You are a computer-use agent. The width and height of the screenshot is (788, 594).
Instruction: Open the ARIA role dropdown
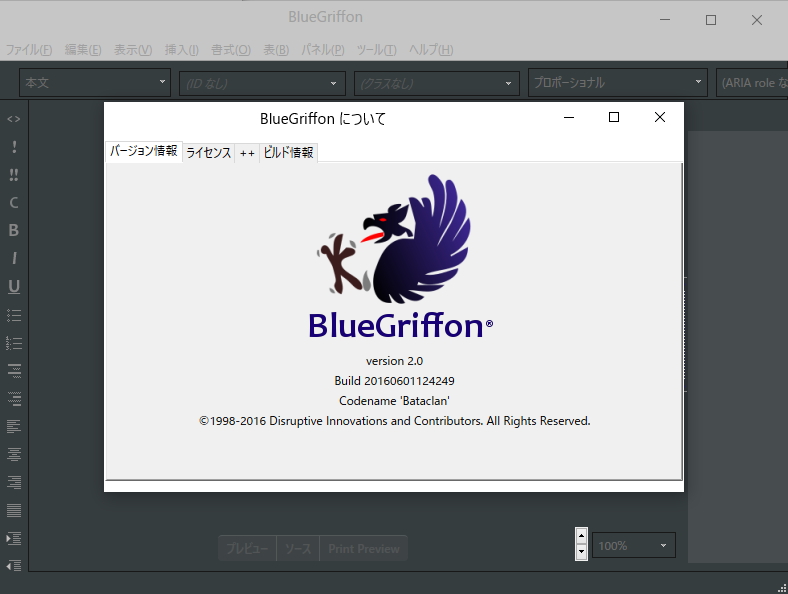click(752, 82)
